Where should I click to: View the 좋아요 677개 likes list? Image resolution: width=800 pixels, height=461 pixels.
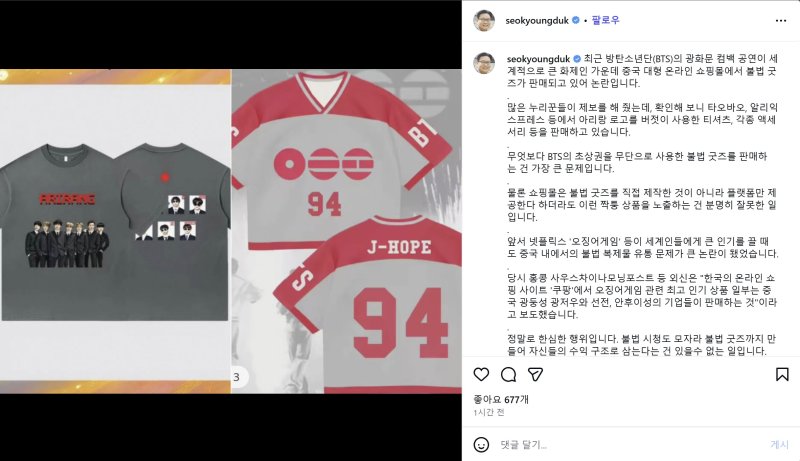click(x=501, y=400)
